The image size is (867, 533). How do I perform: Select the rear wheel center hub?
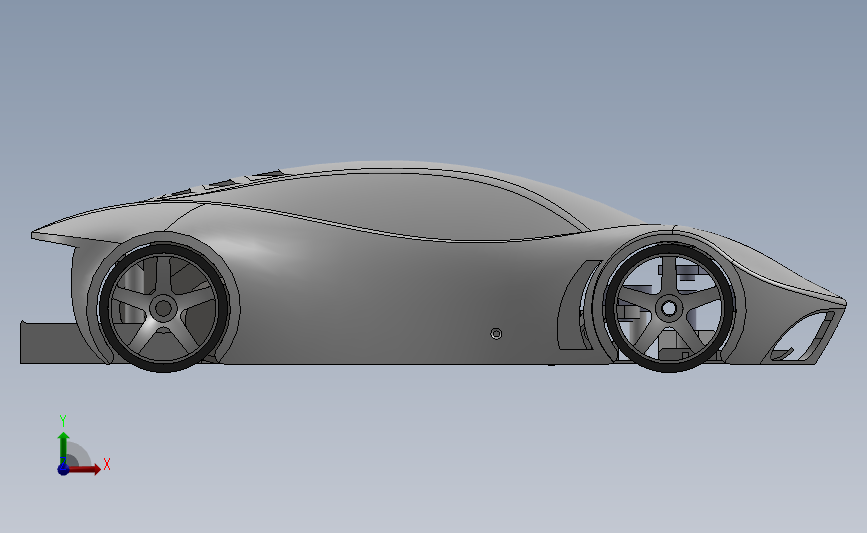163,308
